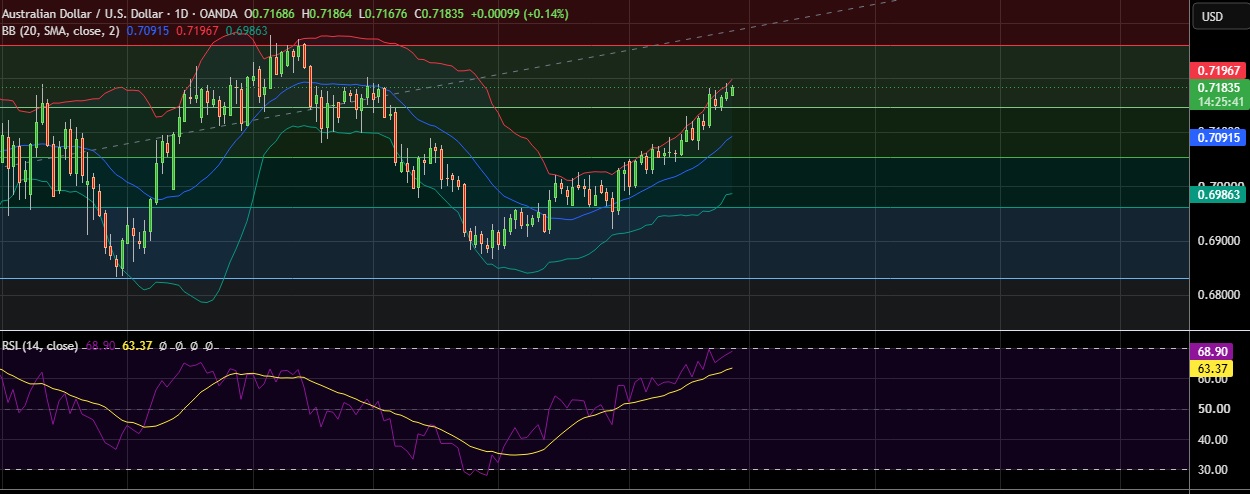Viewport: 1250px width, 494px height.
Task: Click the 0.69000 price scale label
Action: point(1217,241)
